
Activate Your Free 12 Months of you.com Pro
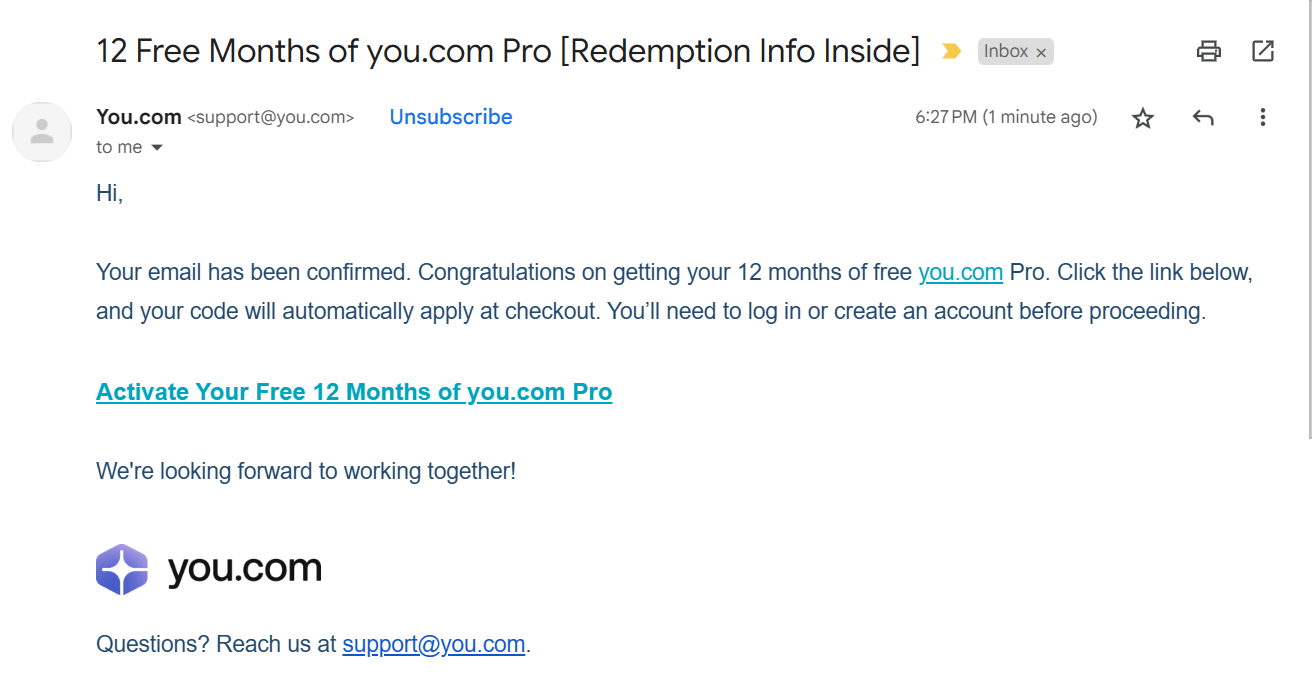click(x=354, y=392)
